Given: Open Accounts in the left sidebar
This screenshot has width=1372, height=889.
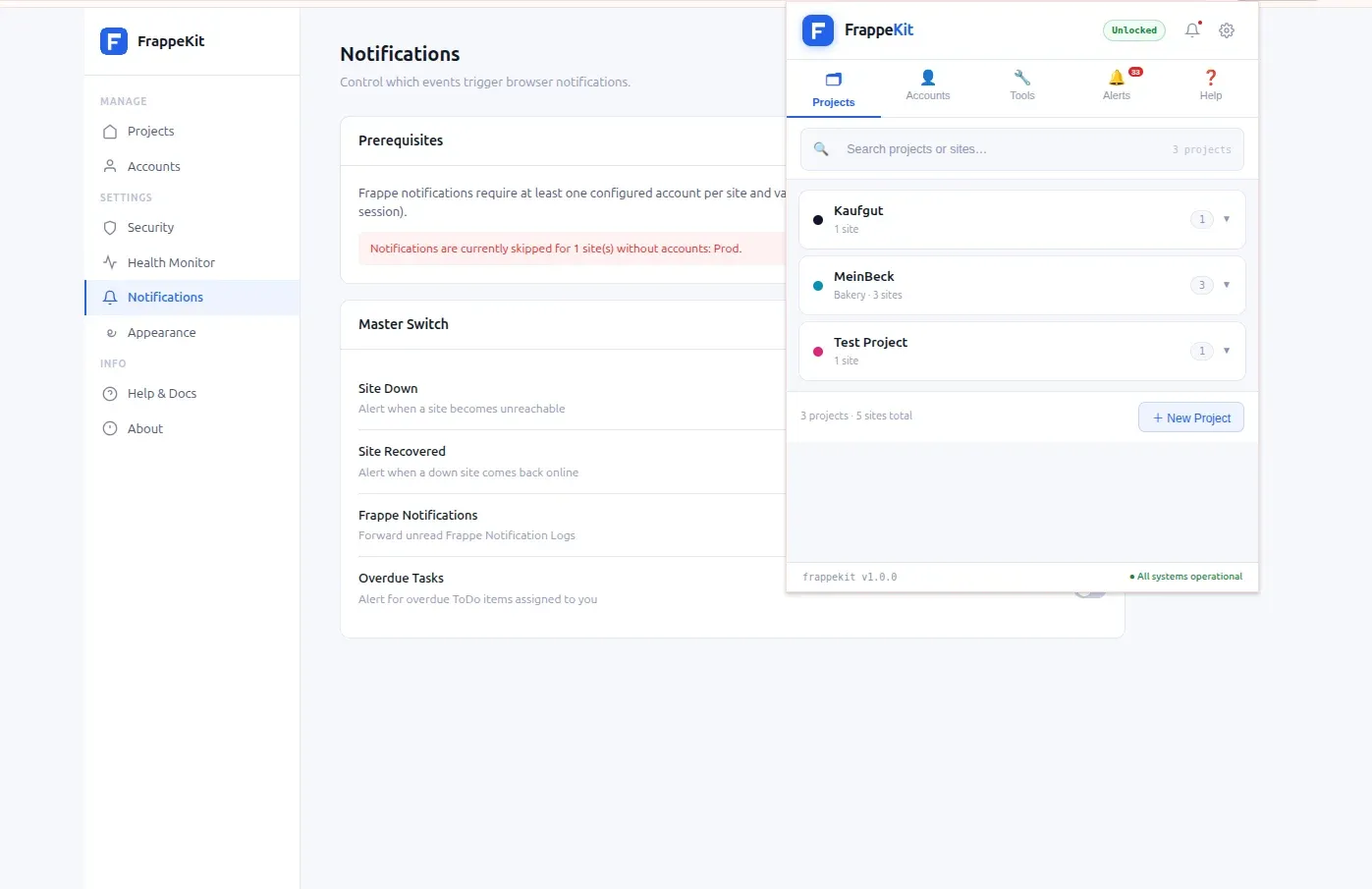Looking at the screenshot, I should point(192,167).
